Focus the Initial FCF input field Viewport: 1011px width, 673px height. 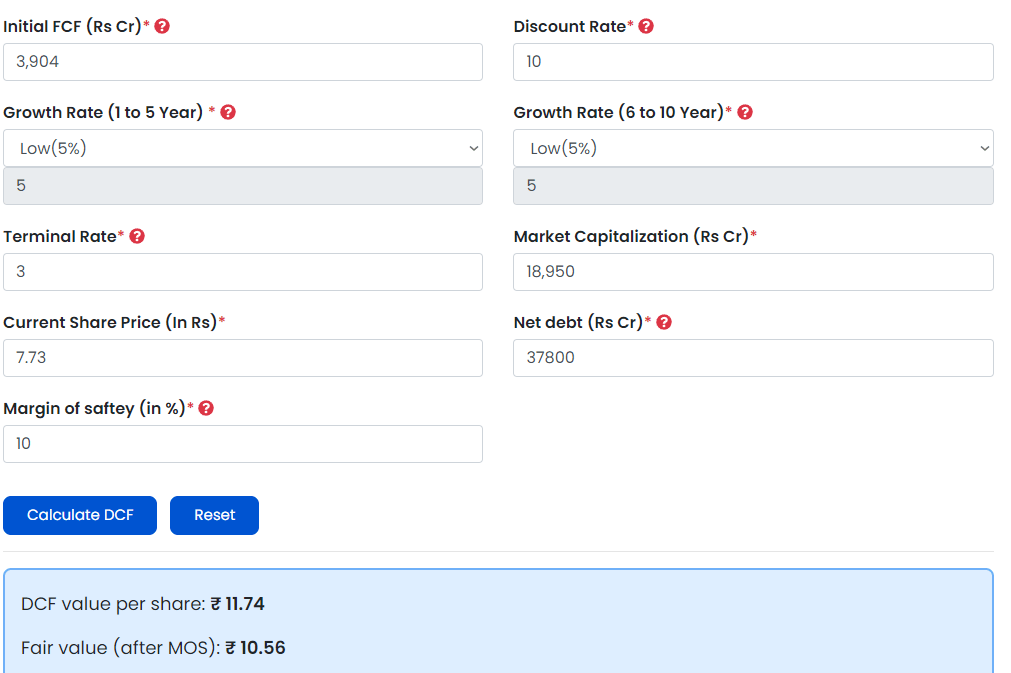click(x=243, y=62)
